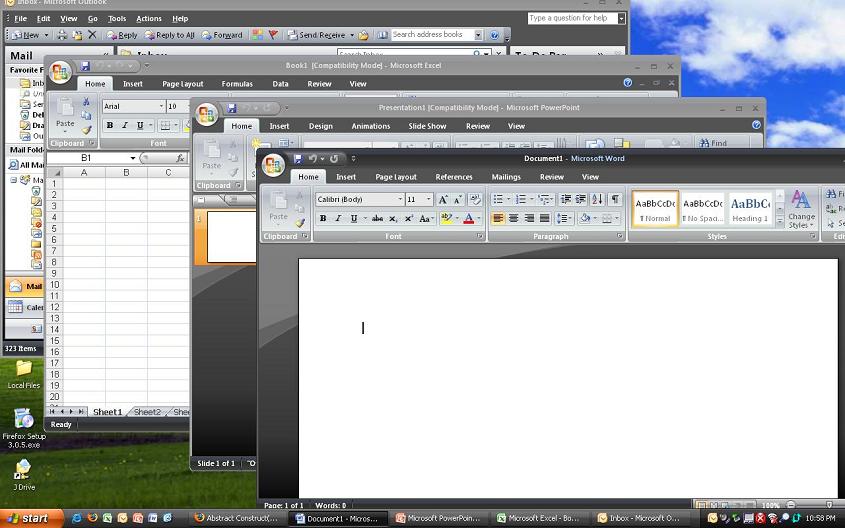Toggle Subscript in the Word ribbon
The width and height of the screenshot is (845, 528).
[393, 218]
